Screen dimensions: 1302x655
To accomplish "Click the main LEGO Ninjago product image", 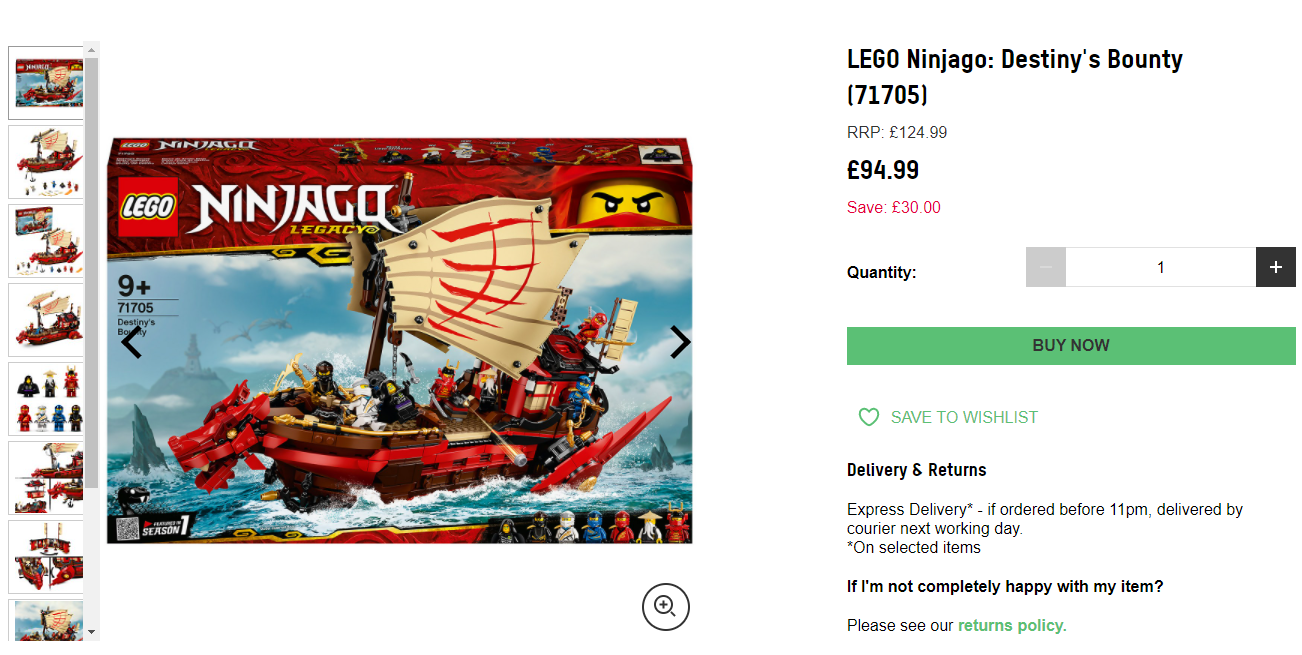I will [399, 341].
